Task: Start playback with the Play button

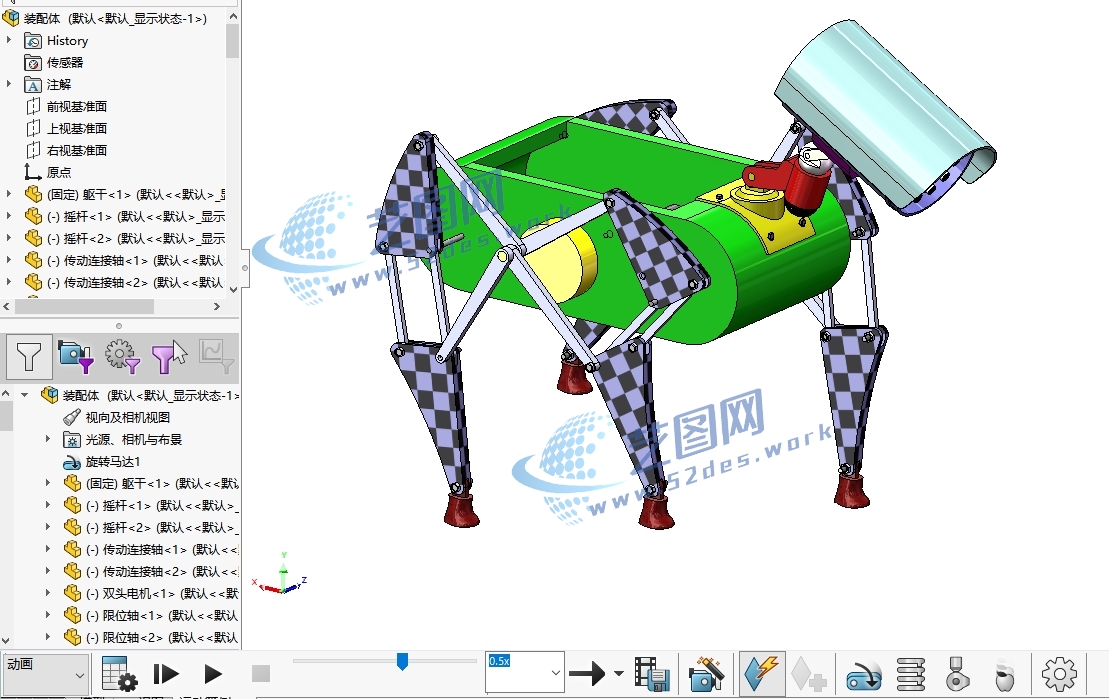Action: click(213, 674)
